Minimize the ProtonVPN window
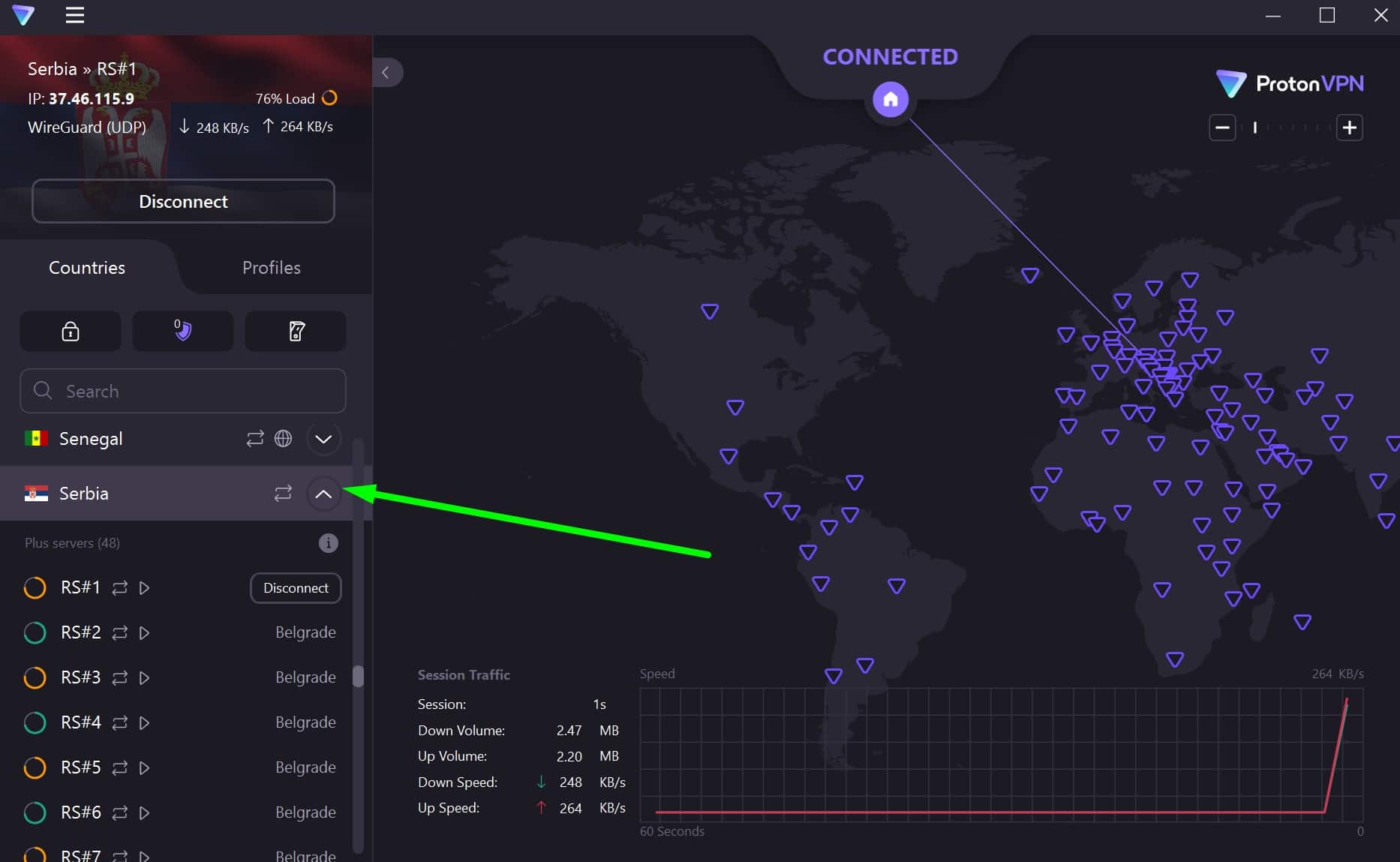Image resolution: width=1400 pixels, height=862 pixels. tap(1273, 15)
